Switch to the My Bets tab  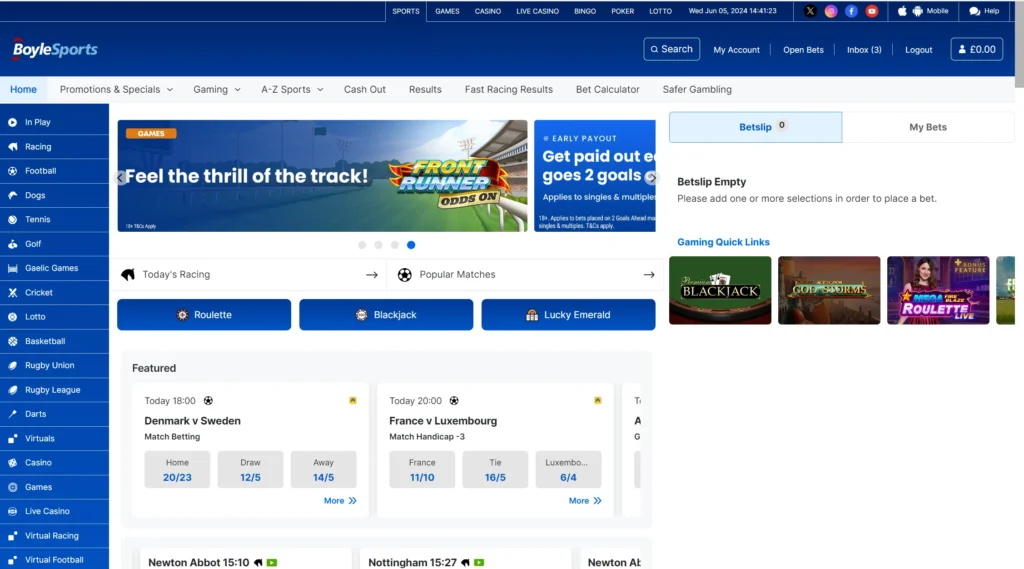(x=928, y=127)
